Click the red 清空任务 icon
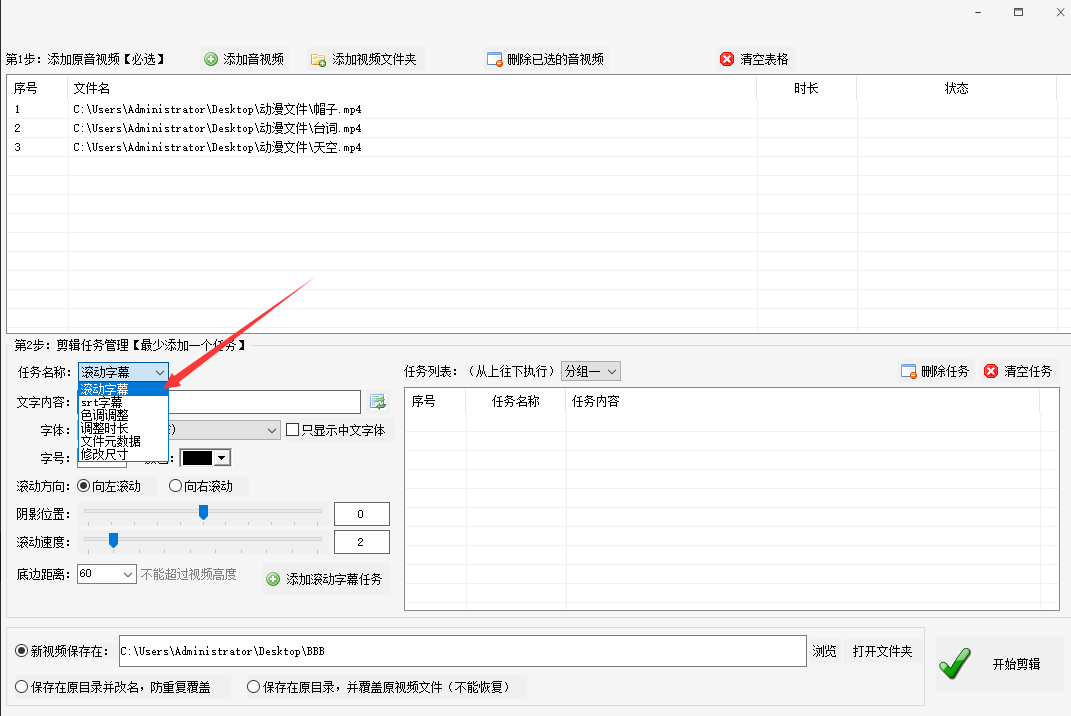The height and width of the screenshot is (716, 1071). pyautogui.click(x=990, y=371)
